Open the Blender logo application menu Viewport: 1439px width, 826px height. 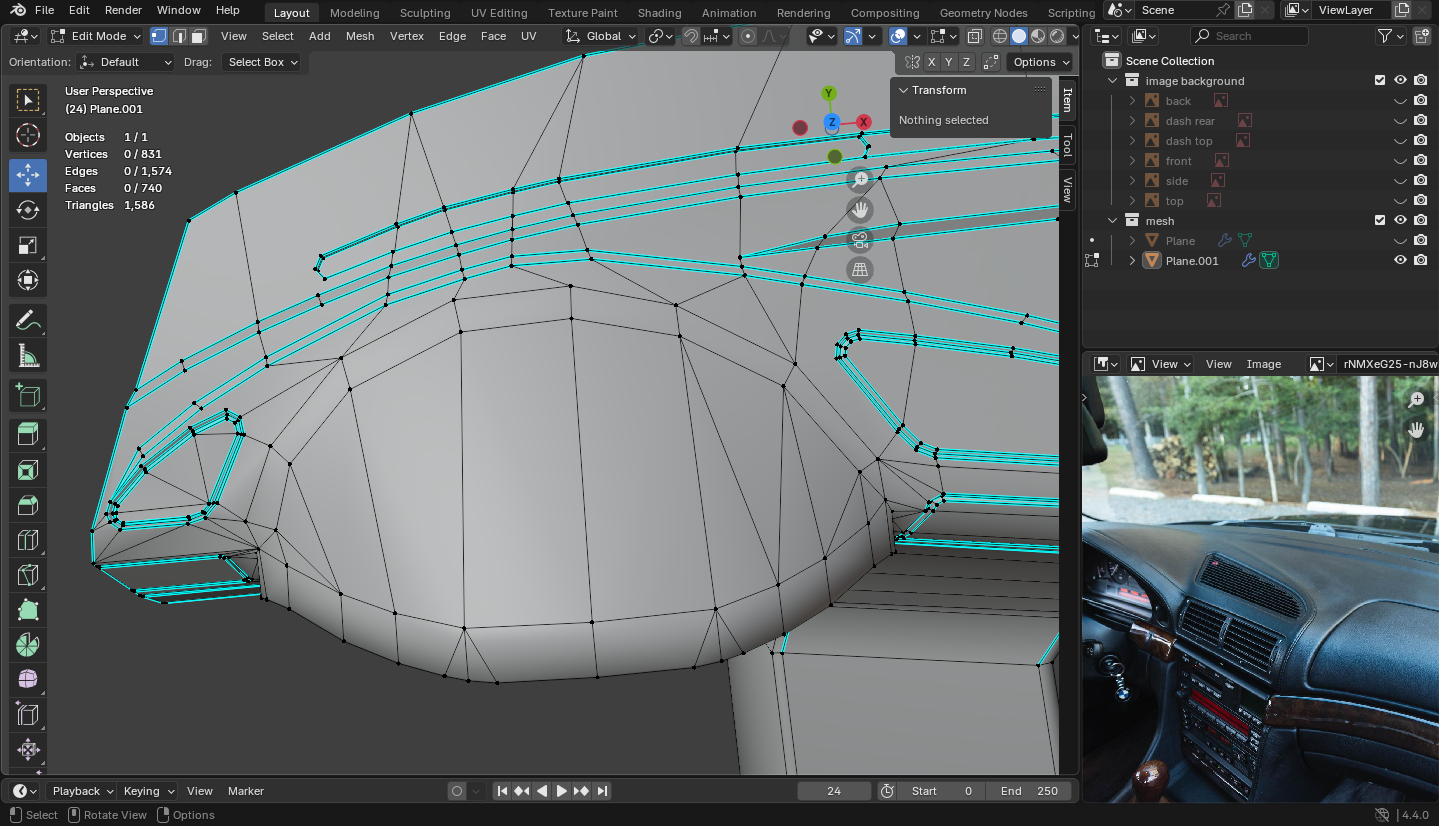tap(18, 10)
